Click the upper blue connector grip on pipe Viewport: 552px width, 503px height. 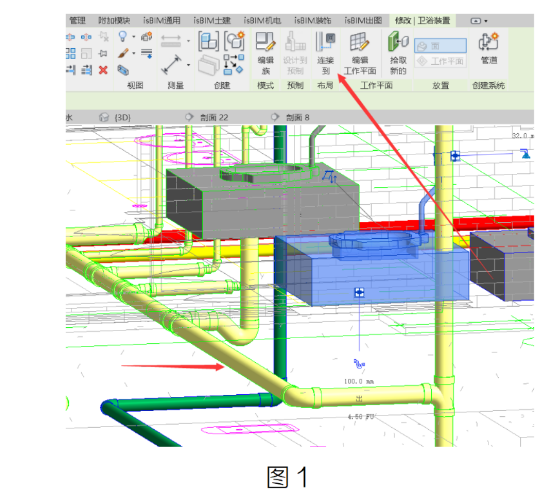(455, 156)
